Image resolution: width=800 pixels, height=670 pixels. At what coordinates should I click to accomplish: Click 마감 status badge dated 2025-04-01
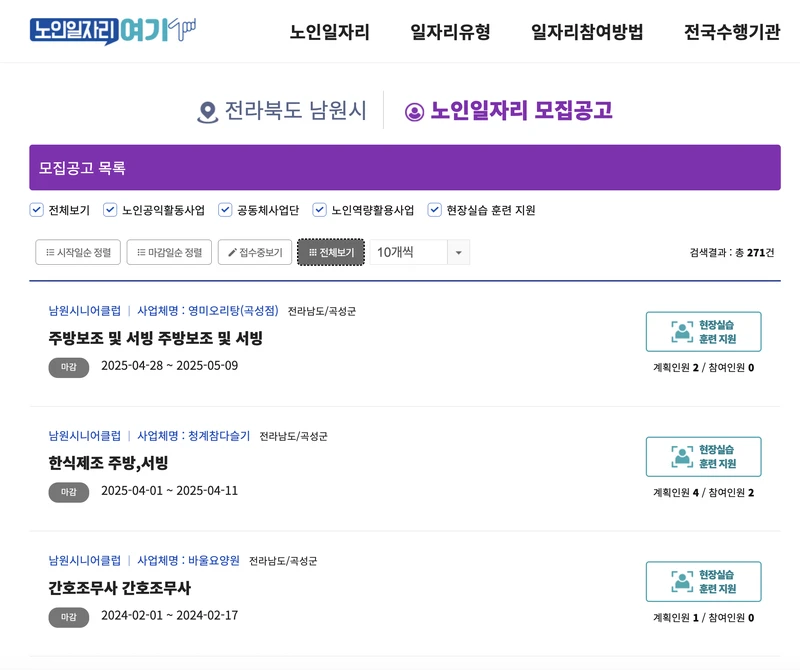coord(69,492)
